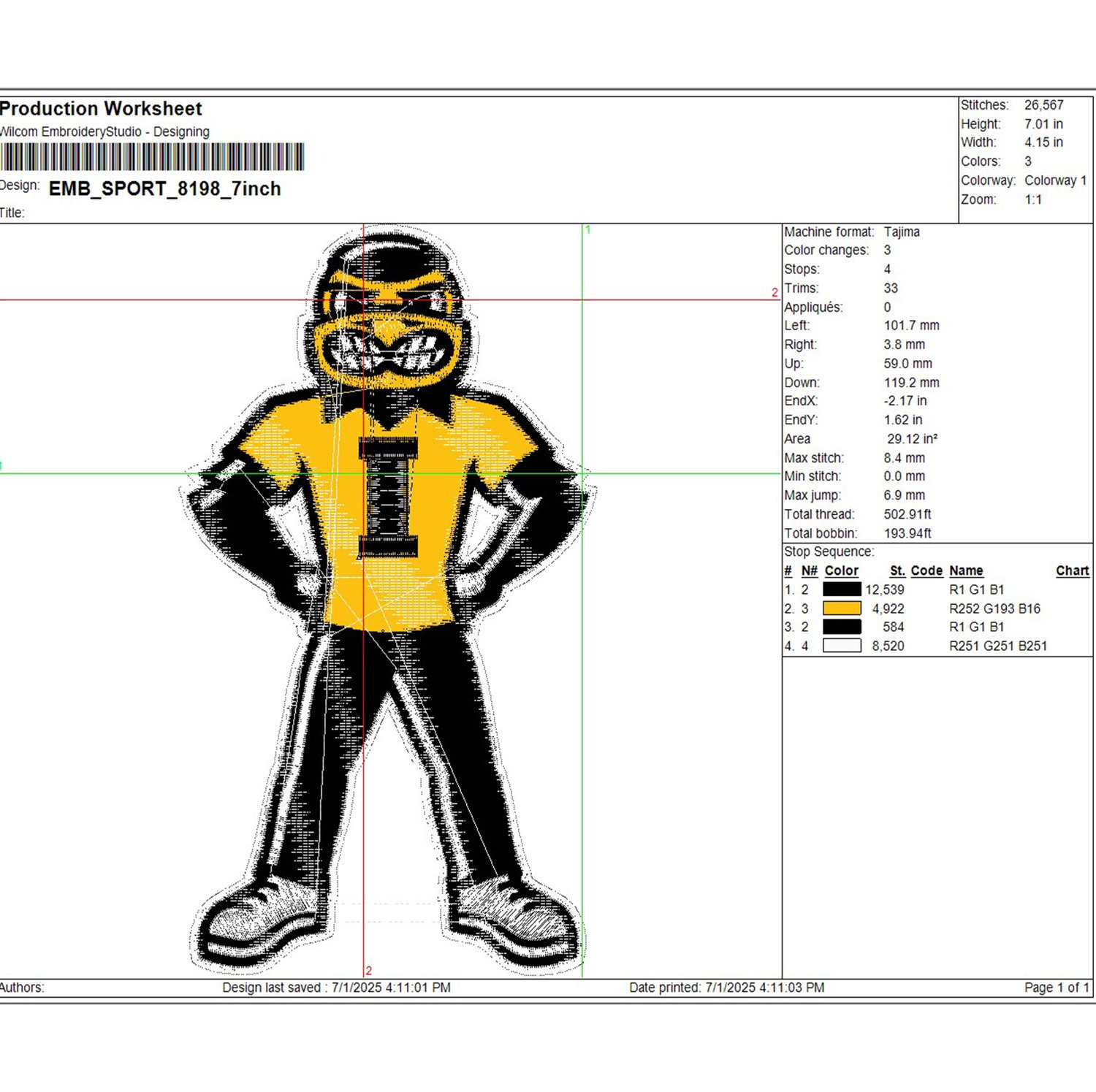Select the 'Production Worksheet' heading

(x=101, y=109)
